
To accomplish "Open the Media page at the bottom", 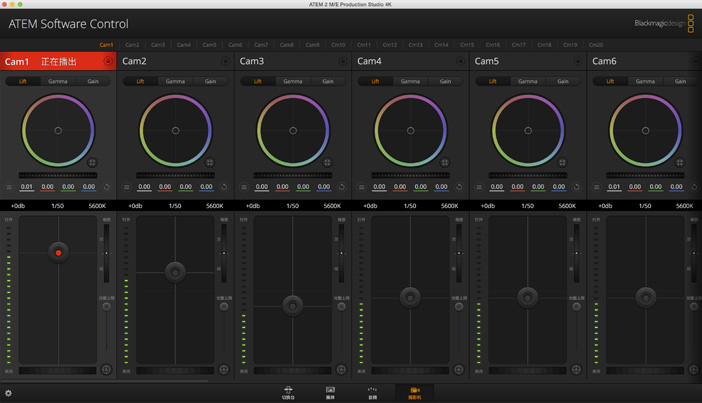I will 330,393.
